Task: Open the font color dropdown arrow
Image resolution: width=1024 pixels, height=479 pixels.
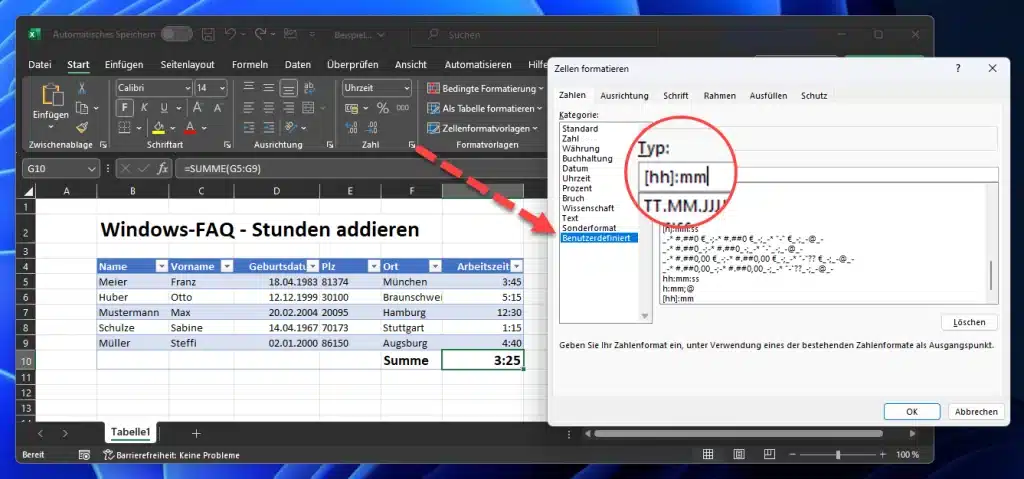Action: [204, 128]
